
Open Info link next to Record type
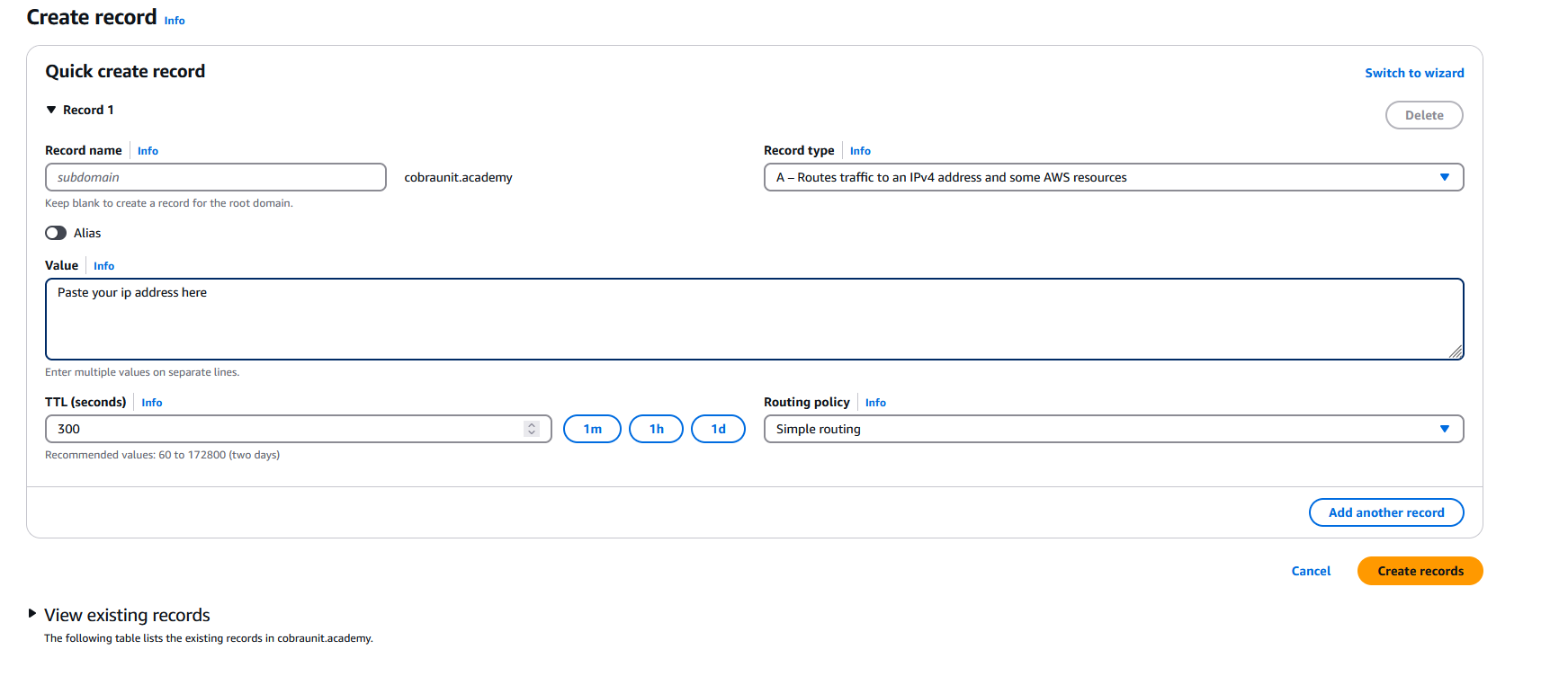pos(860,151)
